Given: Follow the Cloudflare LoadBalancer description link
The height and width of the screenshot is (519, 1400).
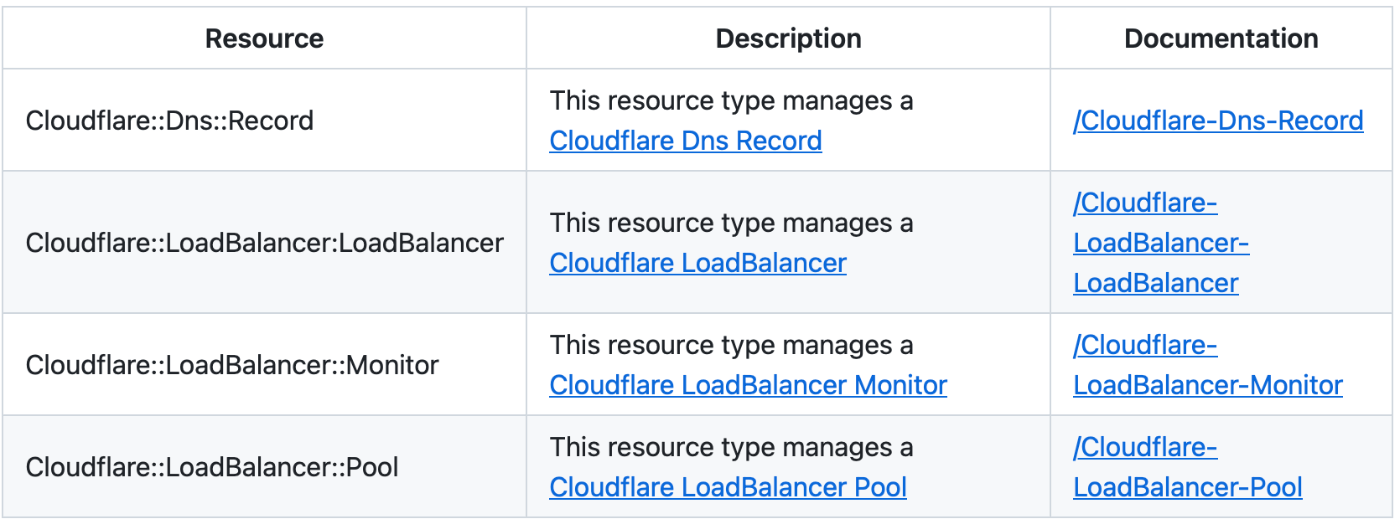Looking at the screenshot, I should click(x=697, y=263).
